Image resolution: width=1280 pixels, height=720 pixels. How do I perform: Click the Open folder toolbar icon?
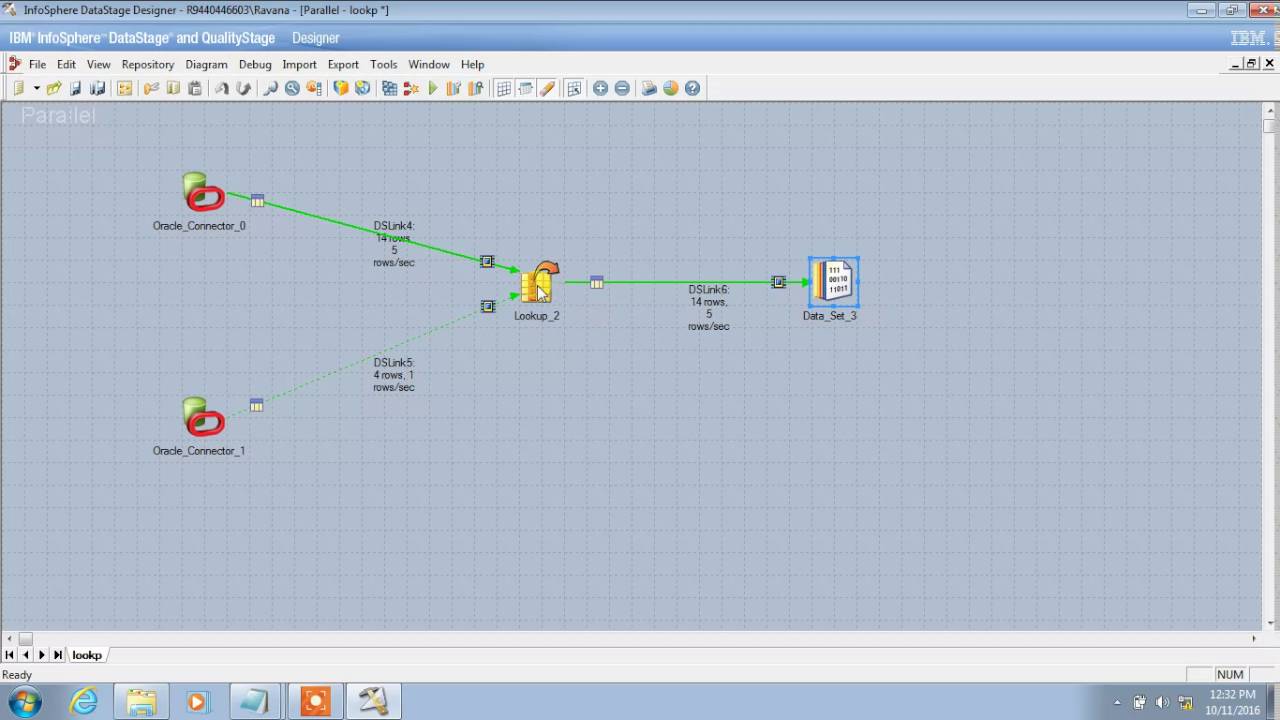coord(54,88)
